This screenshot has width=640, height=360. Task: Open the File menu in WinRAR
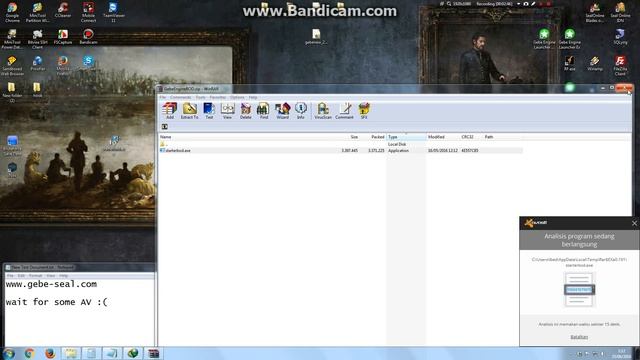pyautogui.click(x=163, y=98)
